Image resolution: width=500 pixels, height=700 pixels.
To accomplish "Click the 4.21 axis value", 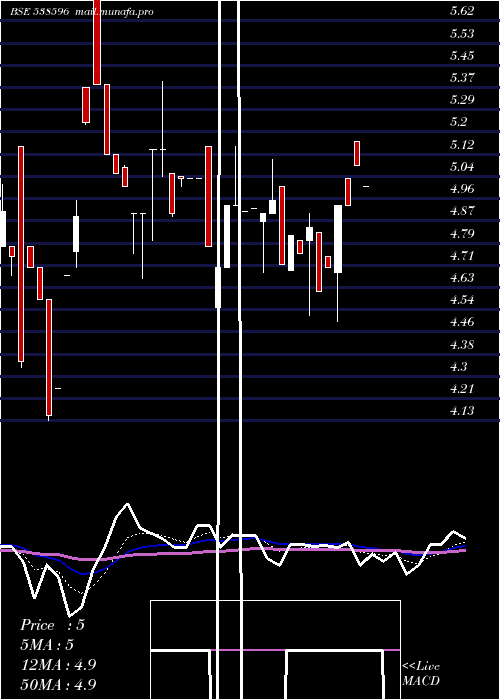I will coord(462,388).
